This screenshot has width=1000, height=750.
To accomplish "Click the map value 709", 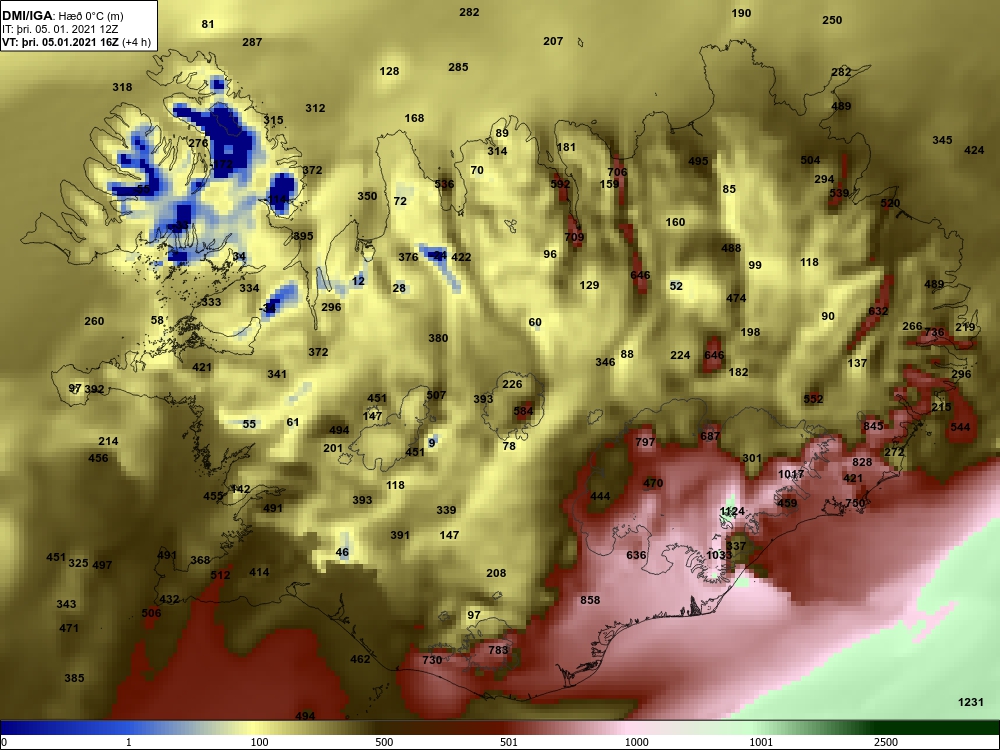I will tap(574, 237).
